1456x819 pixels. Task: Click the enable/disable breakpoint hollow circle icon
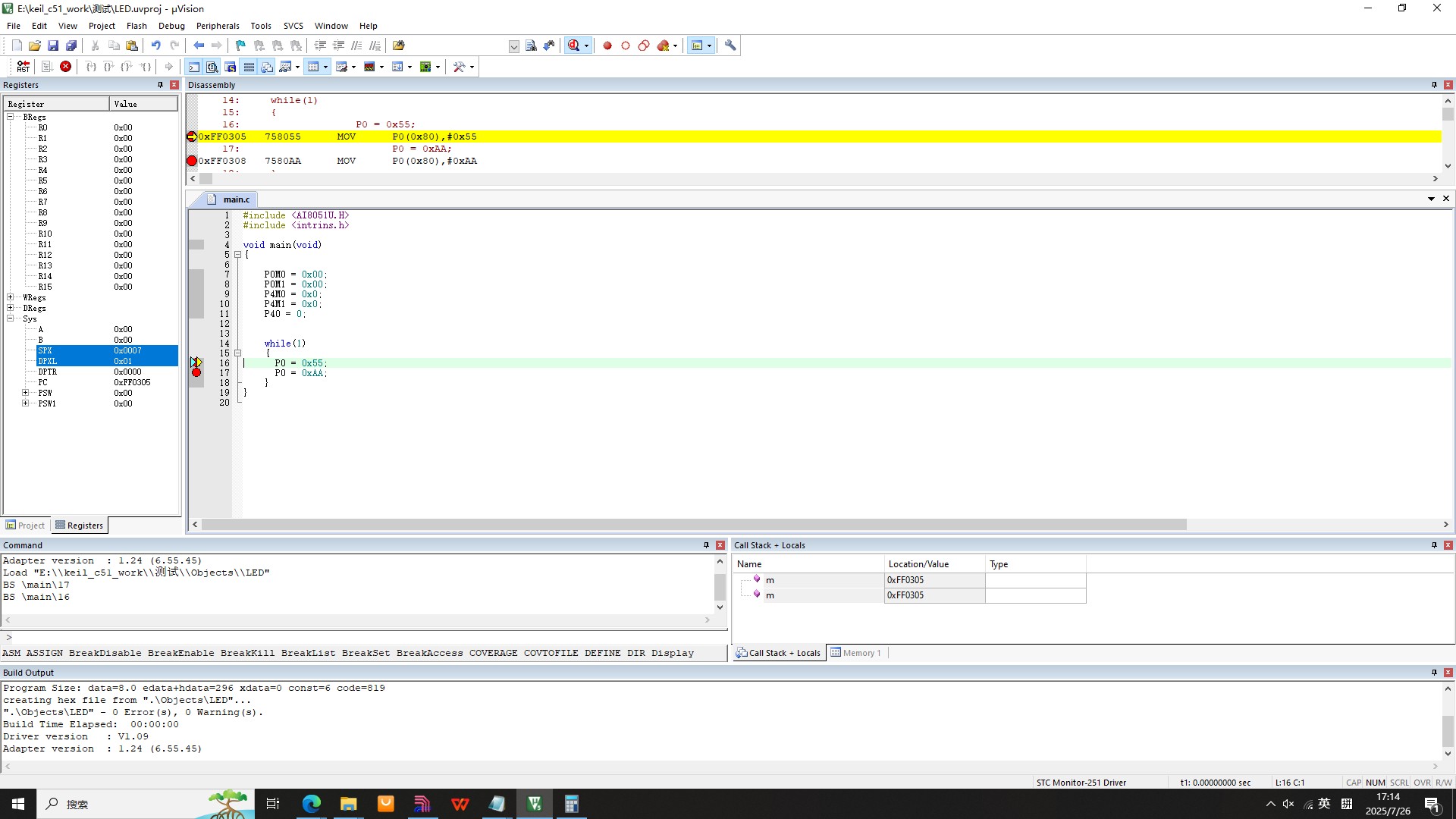(x=626, y=45)
